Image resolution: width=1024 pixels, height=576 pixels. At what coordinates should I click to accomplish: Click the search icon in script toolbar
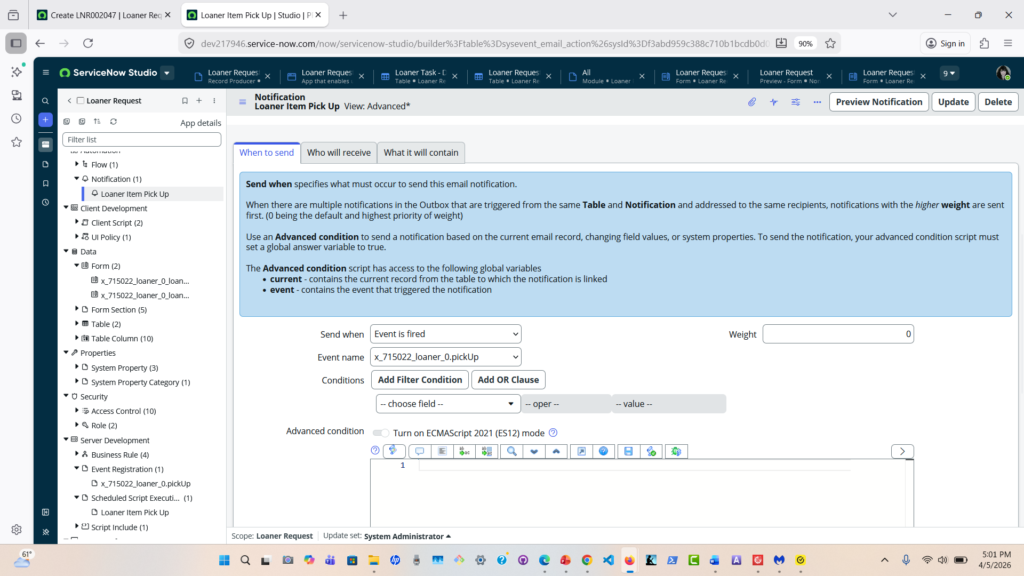[x=511, y=452]
